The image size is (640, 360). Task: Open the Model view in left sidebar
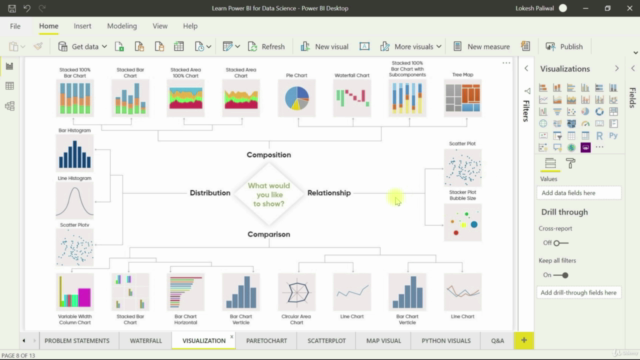tap(9, 106)
